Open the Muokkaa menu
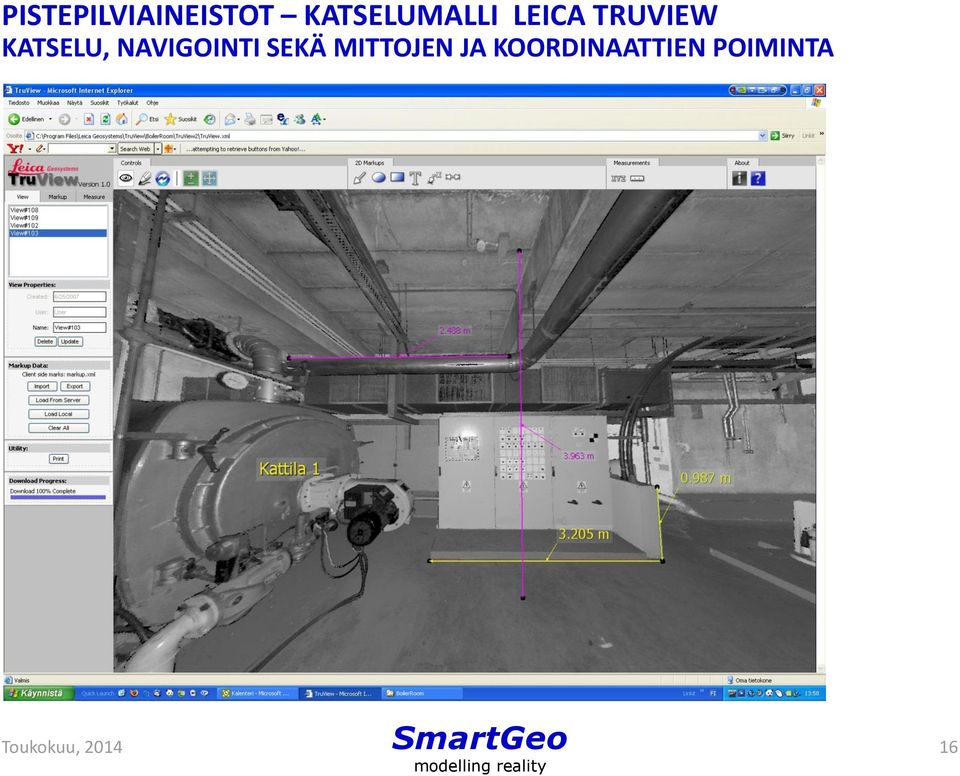 pyautogui.click(x=48, y=103)
